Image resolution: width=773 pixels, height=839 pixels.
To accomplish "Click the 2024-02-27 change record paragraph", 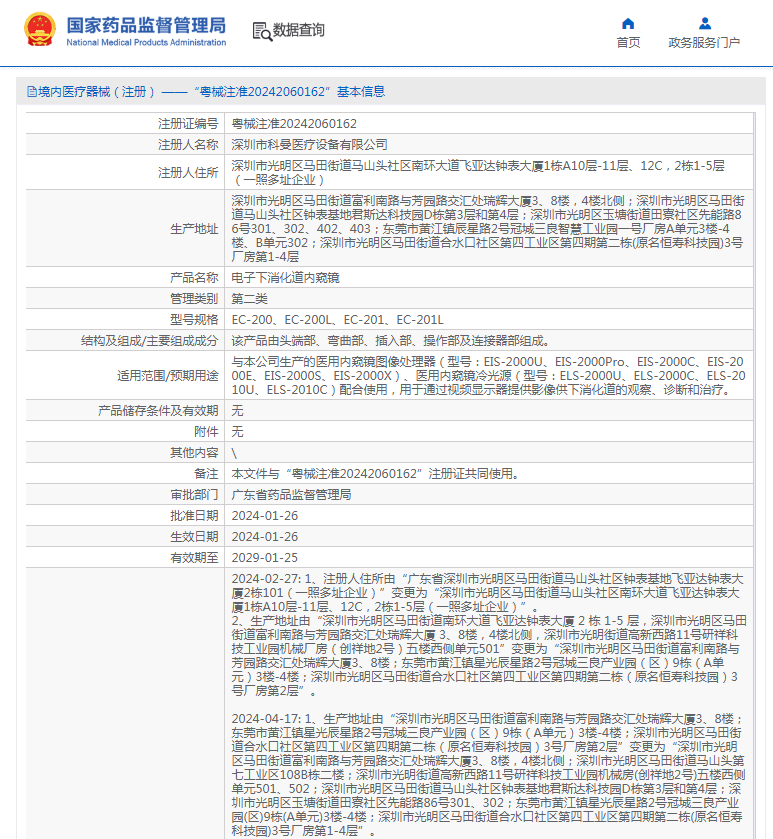I will (x=488, y=635).
